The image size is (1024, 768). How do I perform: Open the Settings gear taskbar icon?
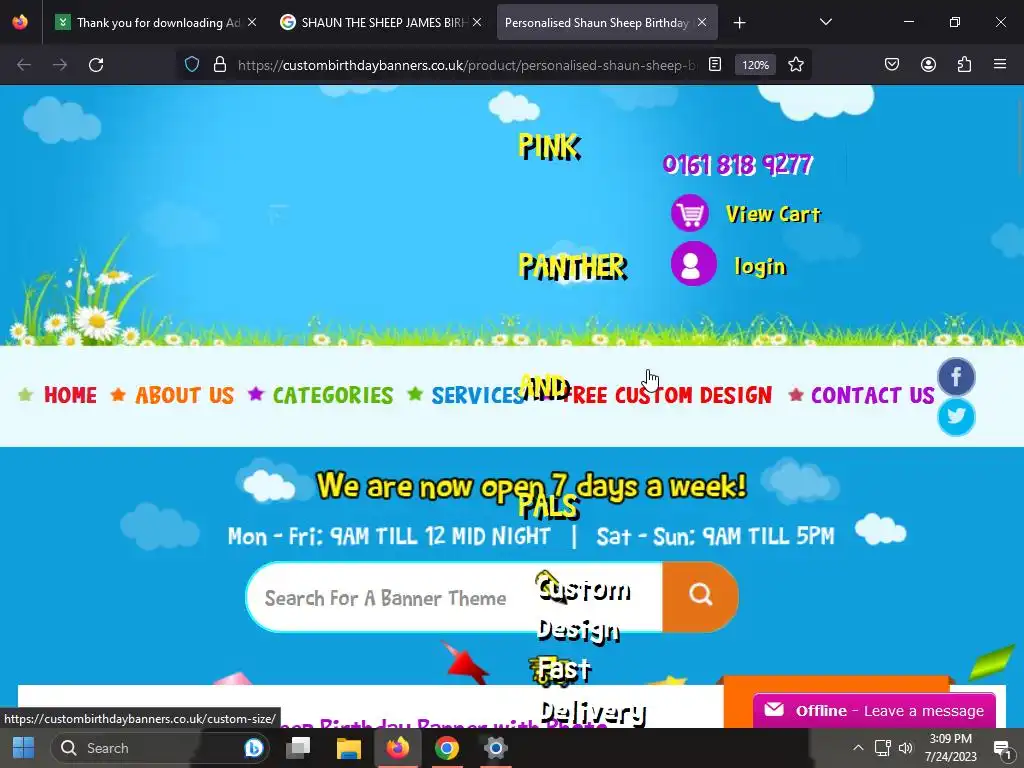tap(496, 748)
